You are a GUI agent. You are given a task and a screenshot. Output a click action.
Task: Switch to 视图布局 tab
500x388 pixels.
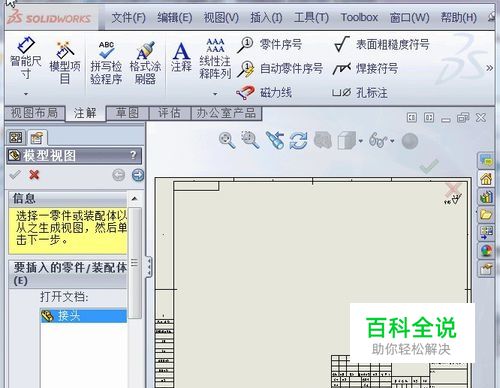click(x=34, y=113)
